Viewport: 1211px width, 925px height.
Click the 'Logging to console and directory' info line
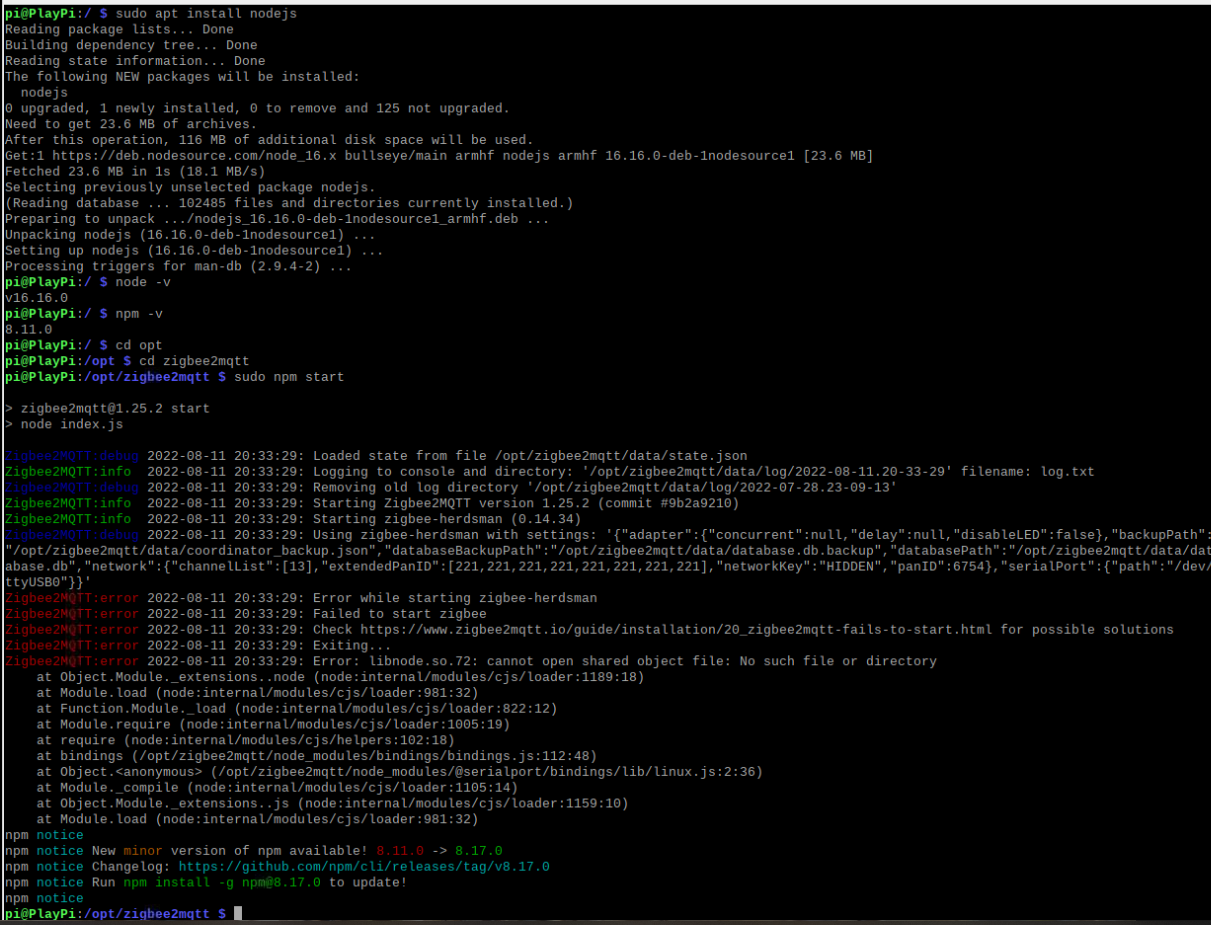click(549, 472)
